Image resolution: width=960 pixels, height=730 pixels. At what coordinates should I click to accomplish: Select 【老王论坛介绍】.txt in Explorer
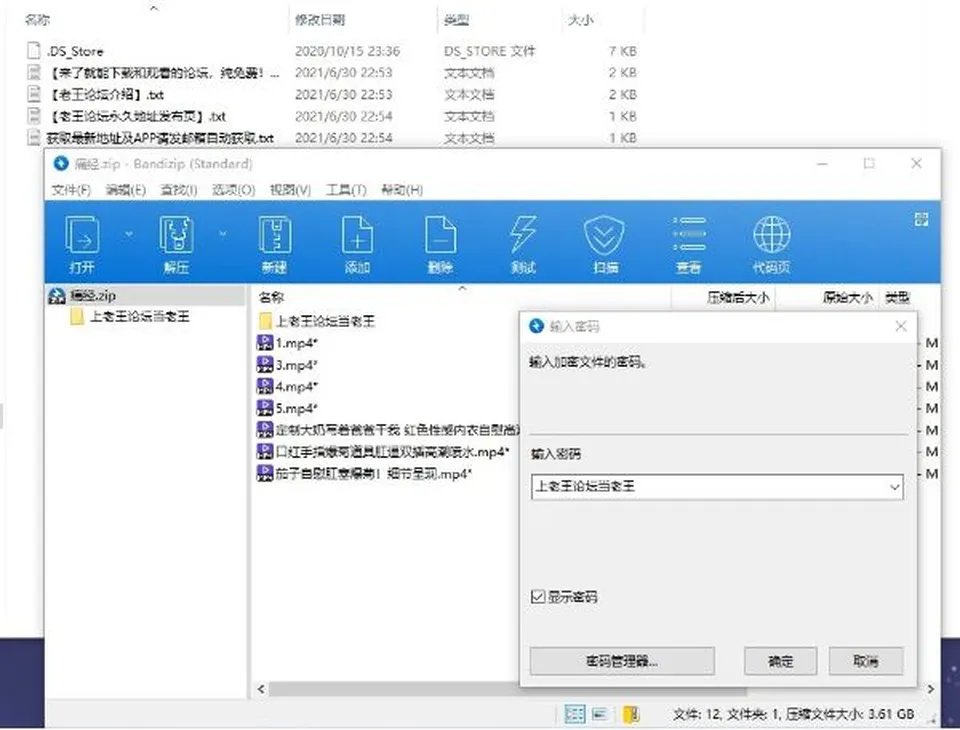click(107, 94)
